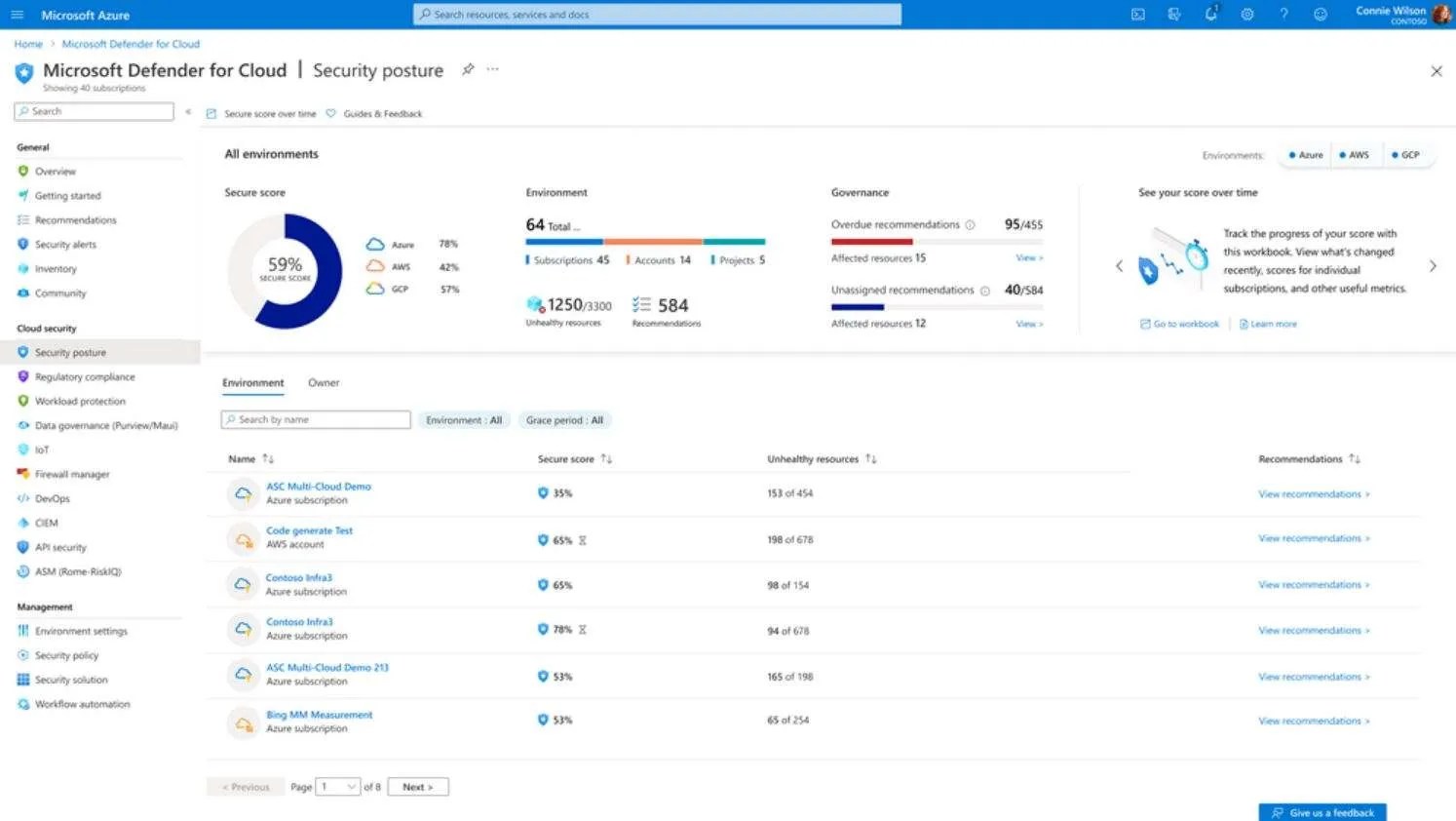This screenshot has height=821, width=1456.
Task: Open the Environment : All filter
Action: pos(464,420)
